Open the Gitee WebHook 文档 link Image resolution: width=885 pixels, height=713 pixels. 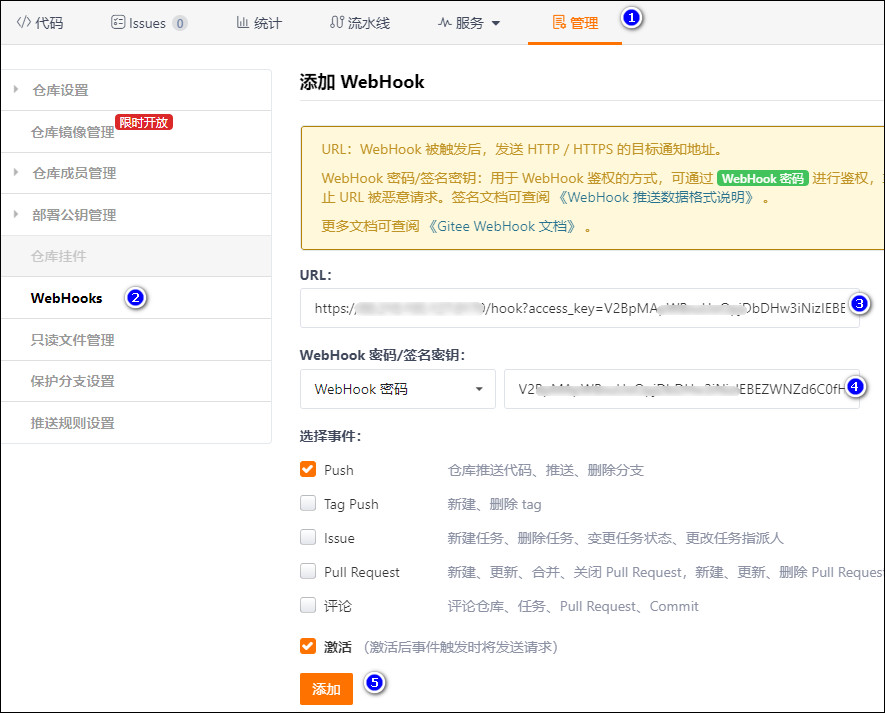[x=502, y=226]
